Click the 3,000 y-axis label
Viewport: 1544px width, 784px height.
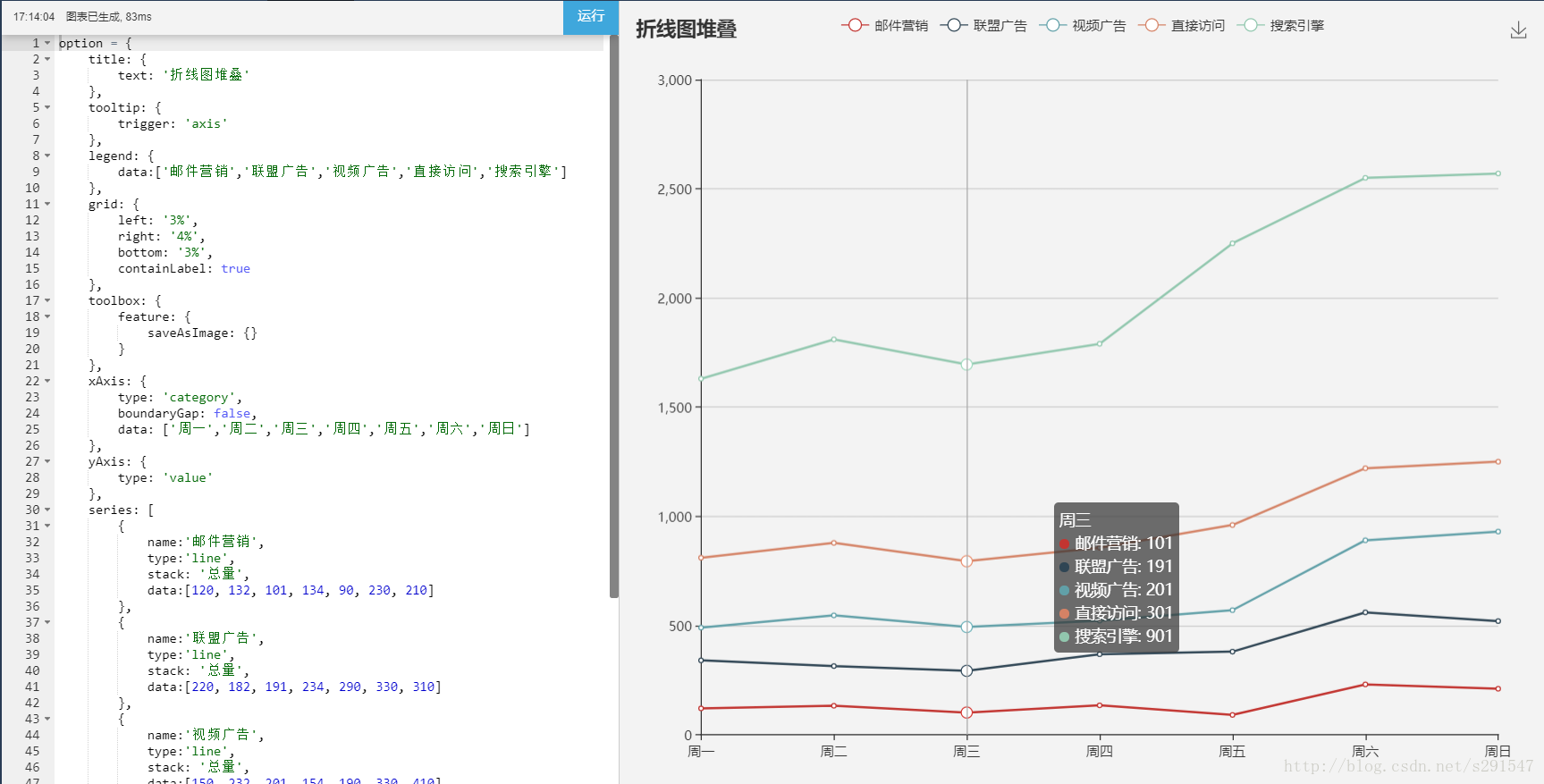pyautogui.click(x=675, y=80)
